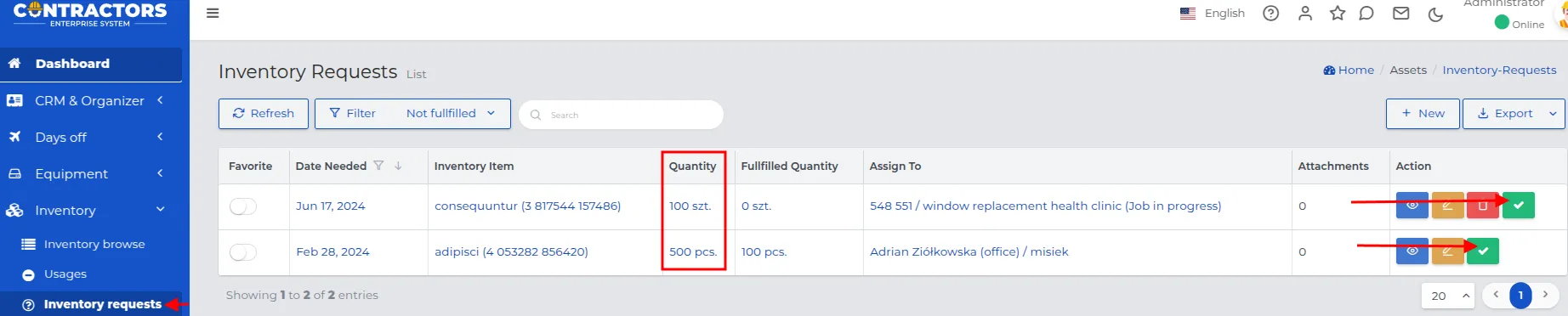Click the hamburger menu icon
Viewport: 1568px width, 316px height.
213,13
